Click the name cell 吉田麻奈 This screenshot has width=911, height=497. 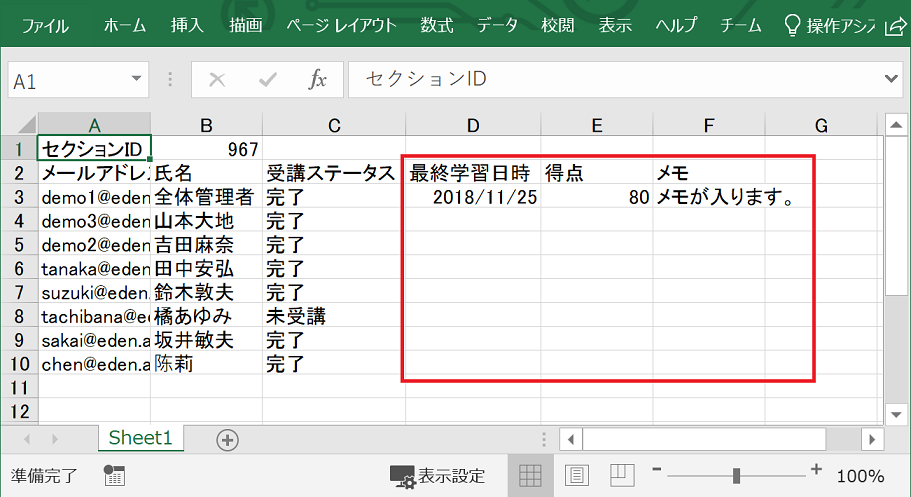coord(206,244)
